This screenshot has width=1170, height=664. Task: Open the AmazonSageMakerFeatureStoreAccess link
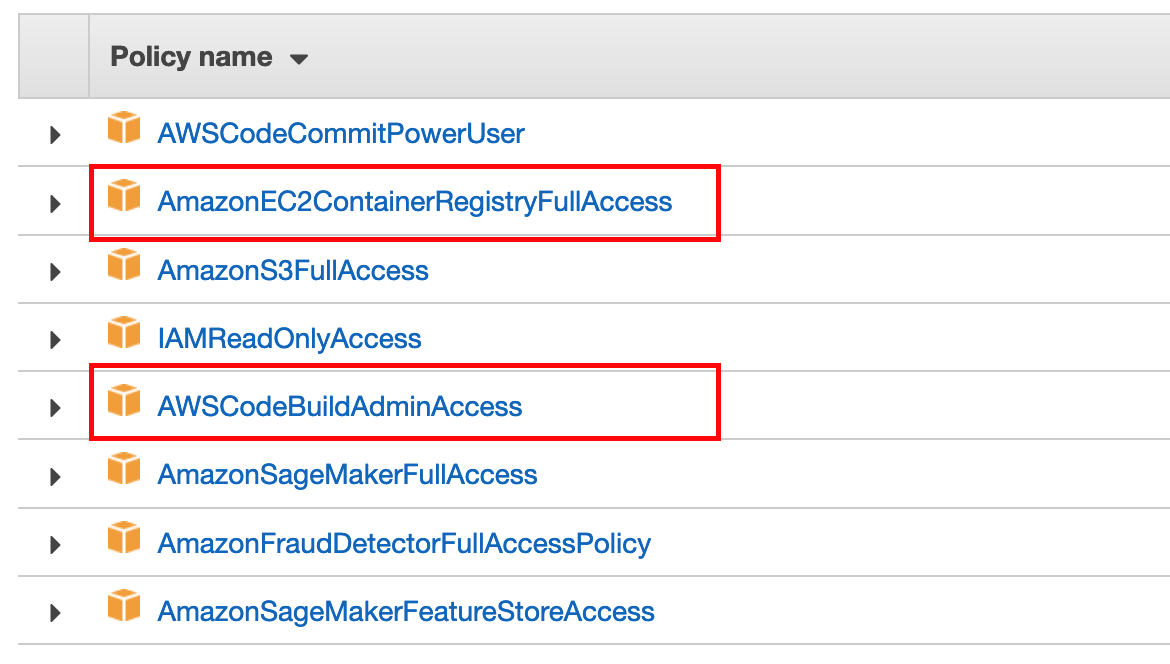(406, 611)
